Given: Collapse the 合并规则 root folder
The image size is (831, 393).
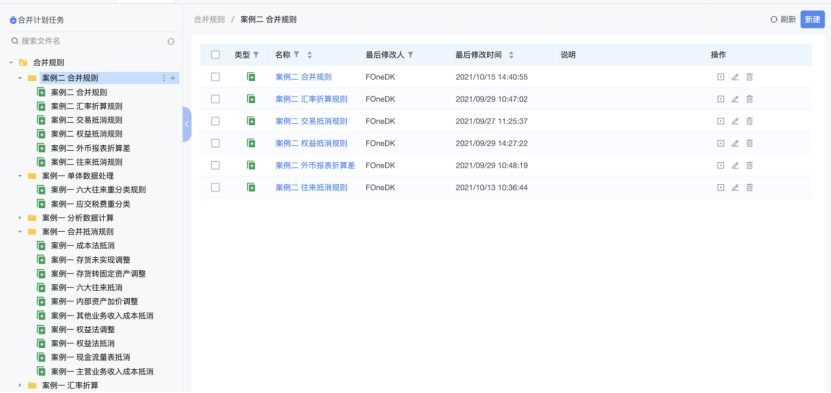Looking at the screenshot, I should coord(11,62).
